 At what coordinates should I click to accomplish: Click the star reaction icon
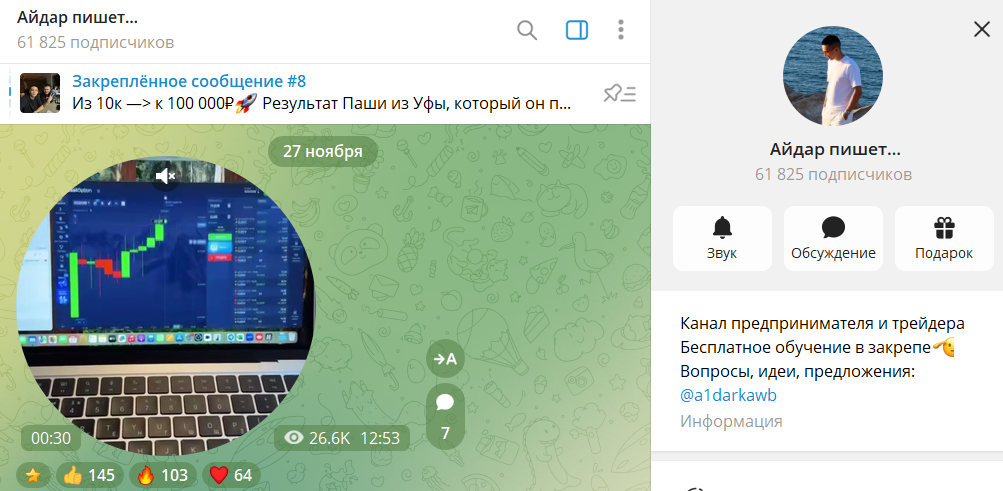(33, 475)
